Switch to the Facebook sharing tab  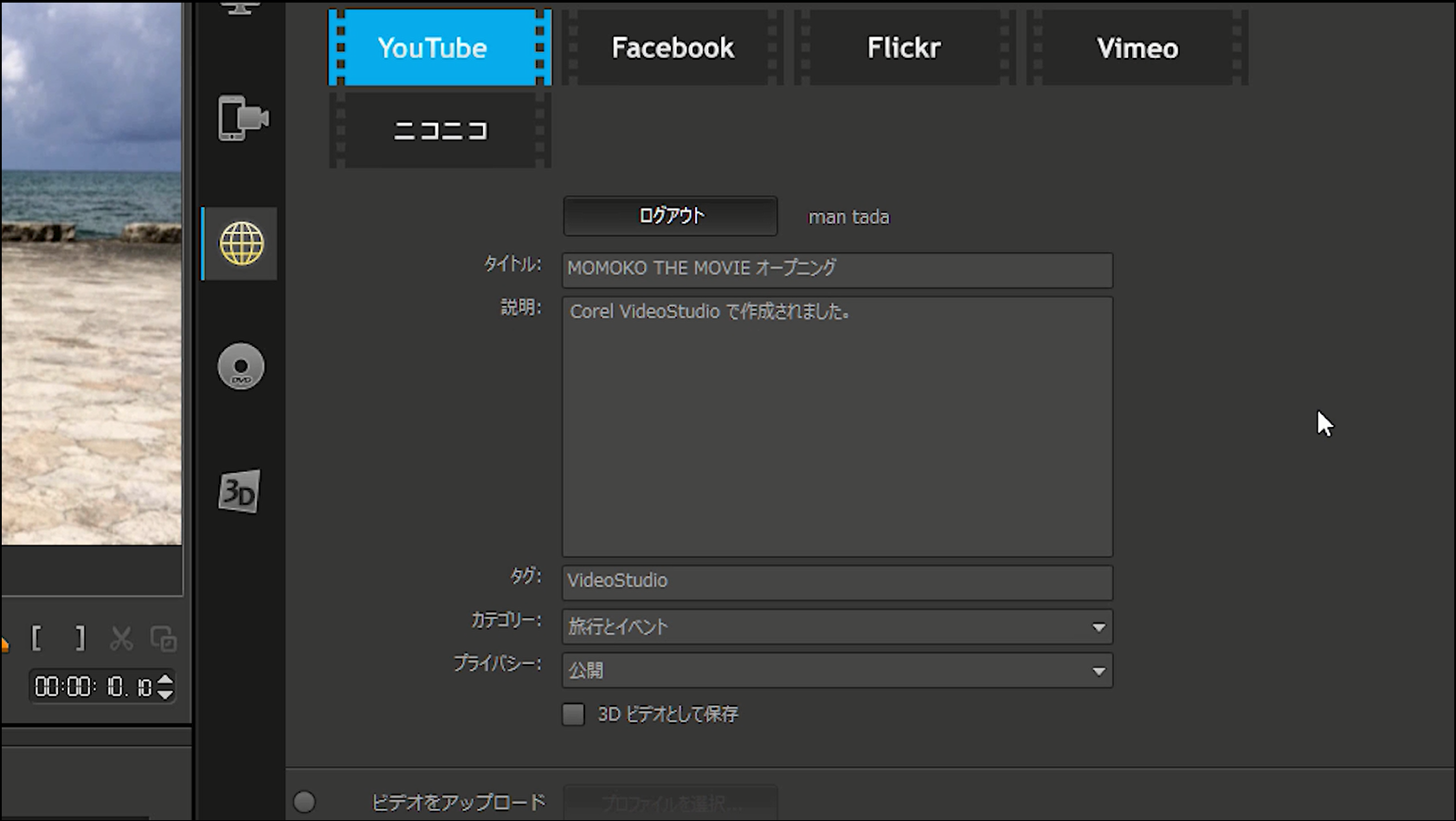click(x=673, y=48)
